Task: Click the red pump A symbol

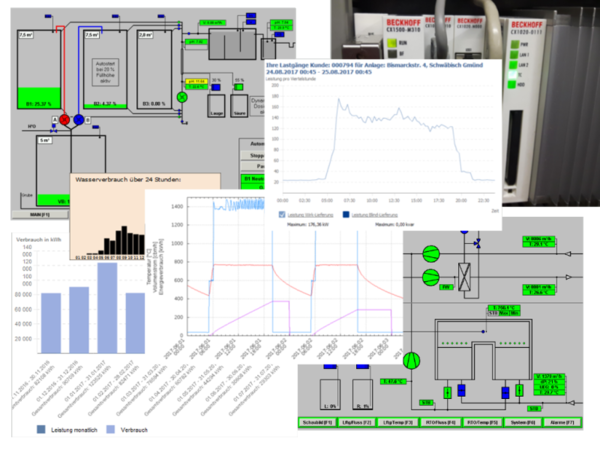Action: [x=65, y=120]
